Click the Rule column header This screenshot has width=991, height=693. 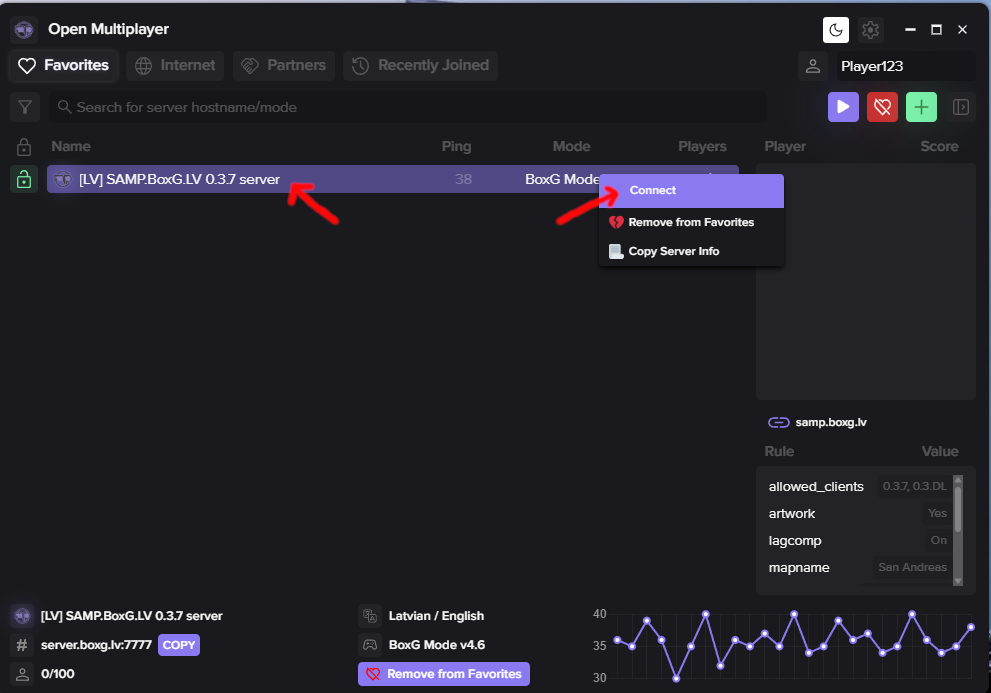[x=779, y=451]
